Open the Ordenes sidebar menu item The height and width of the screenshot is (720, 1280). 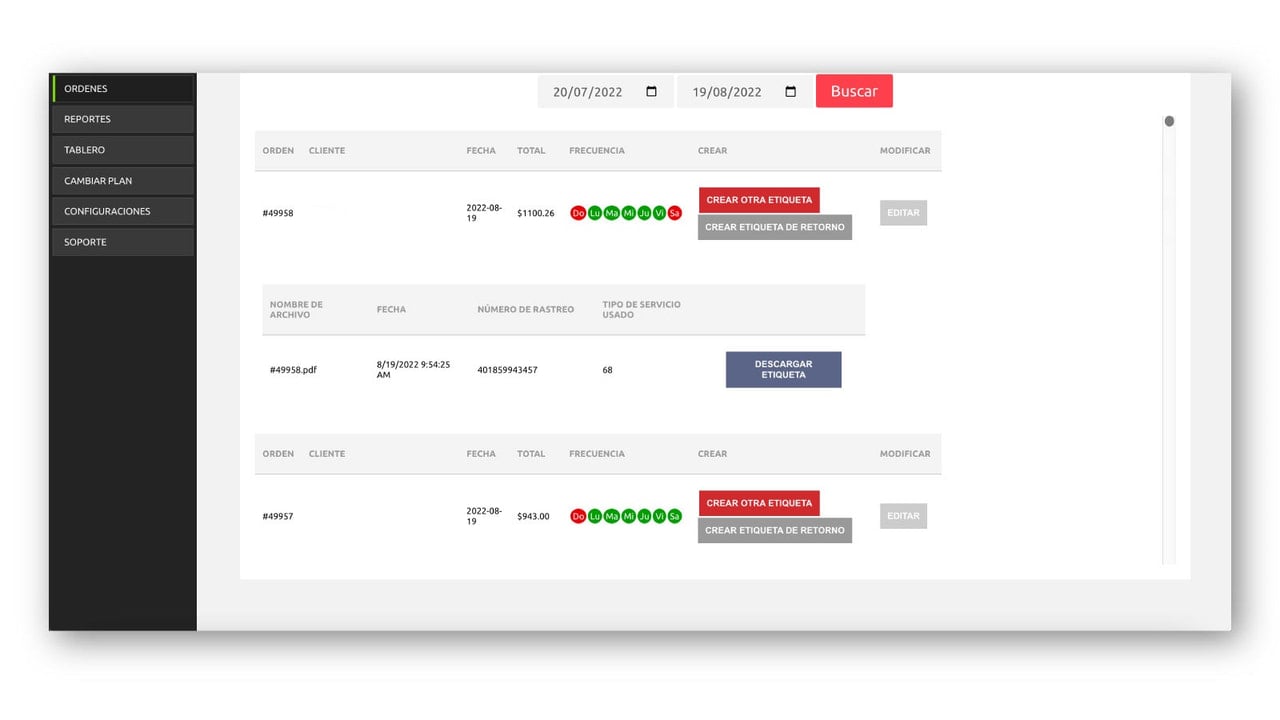pyautogui.click(x=122, y=88)
